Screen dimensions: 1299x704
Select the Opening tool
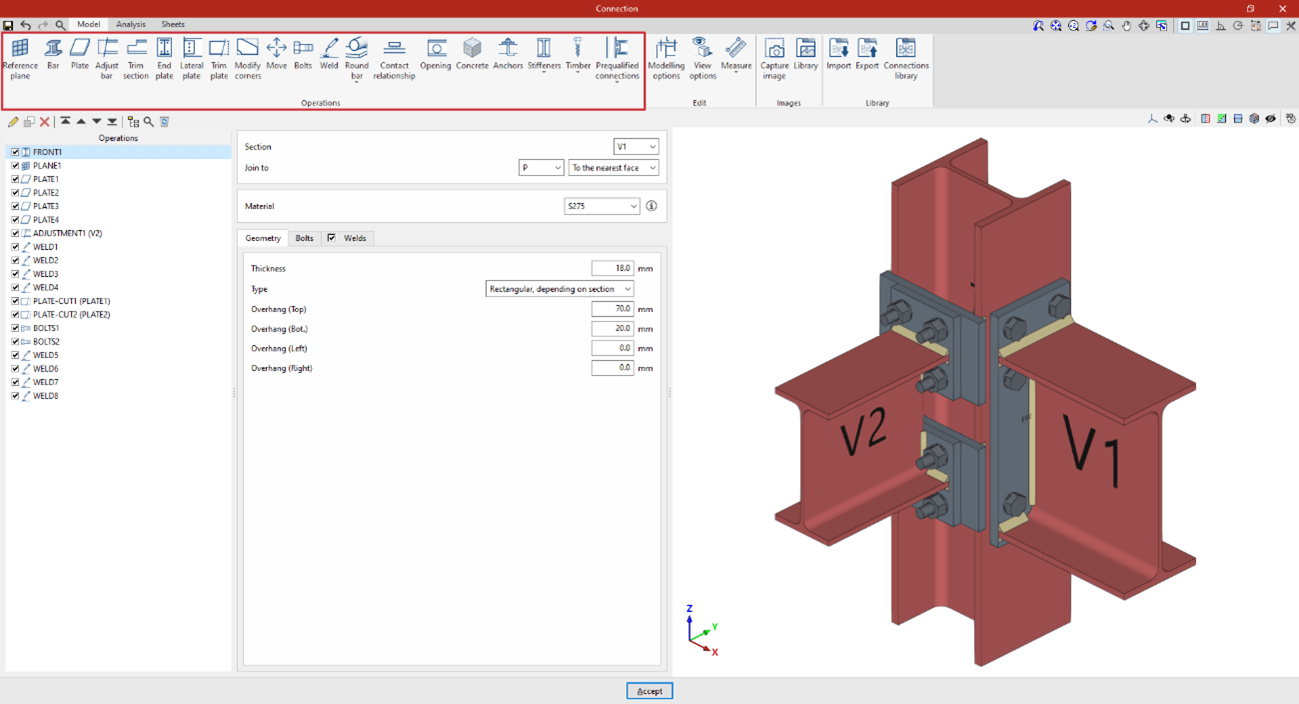pos(435,55)
